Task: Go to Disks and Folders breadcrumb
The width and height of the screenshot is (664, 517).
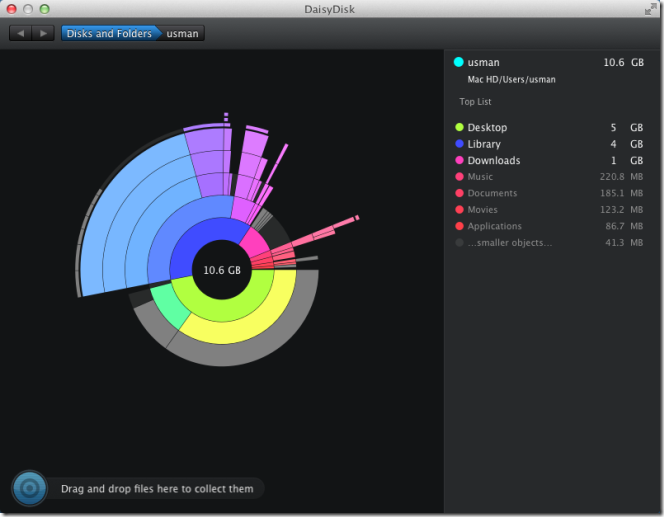Action: pos(109,33)
